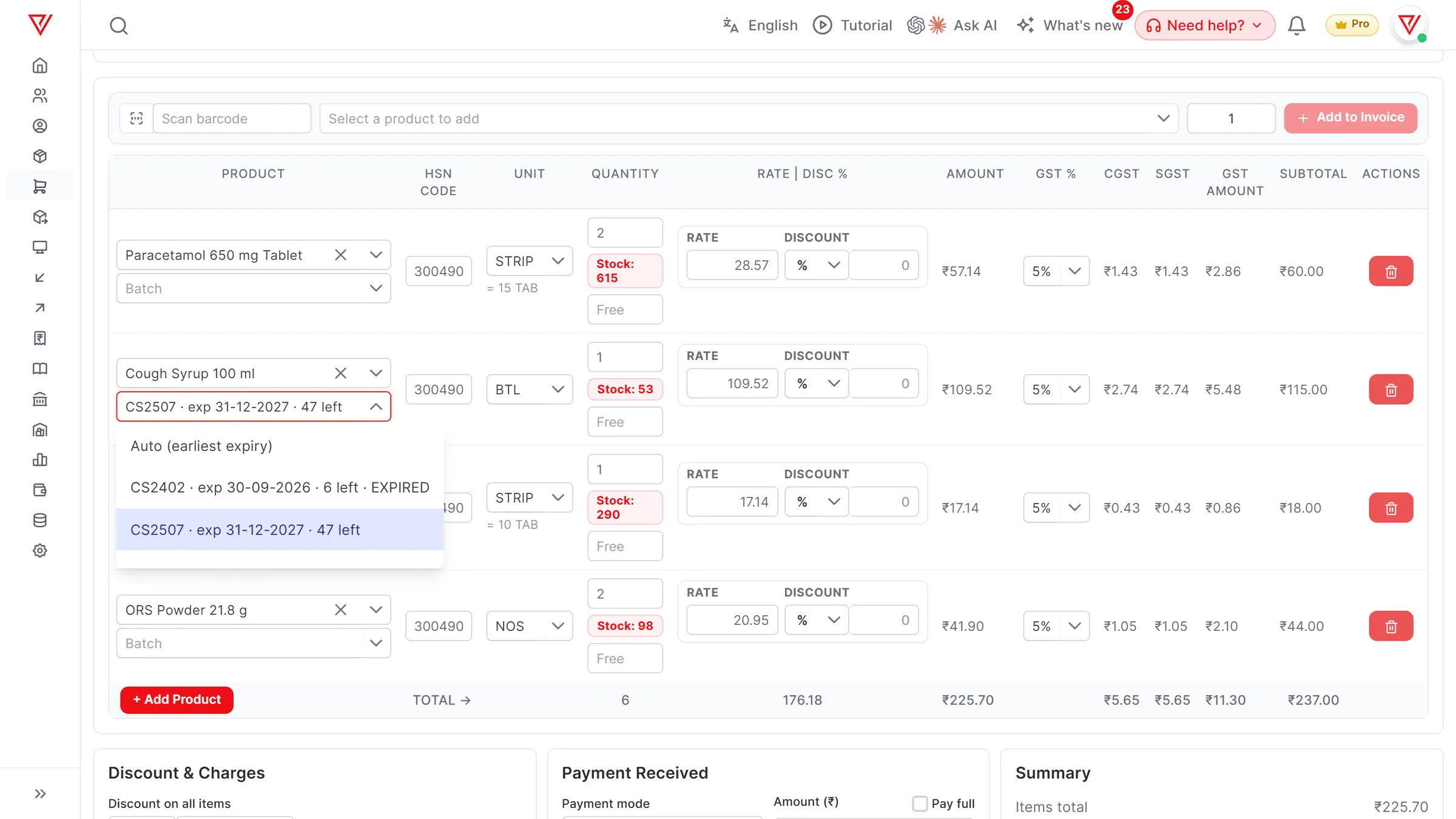Image resolution: width=1456 pixels, height=819 pixels.
Task: Open the bar chart reports icon
Action: point(40,460)
